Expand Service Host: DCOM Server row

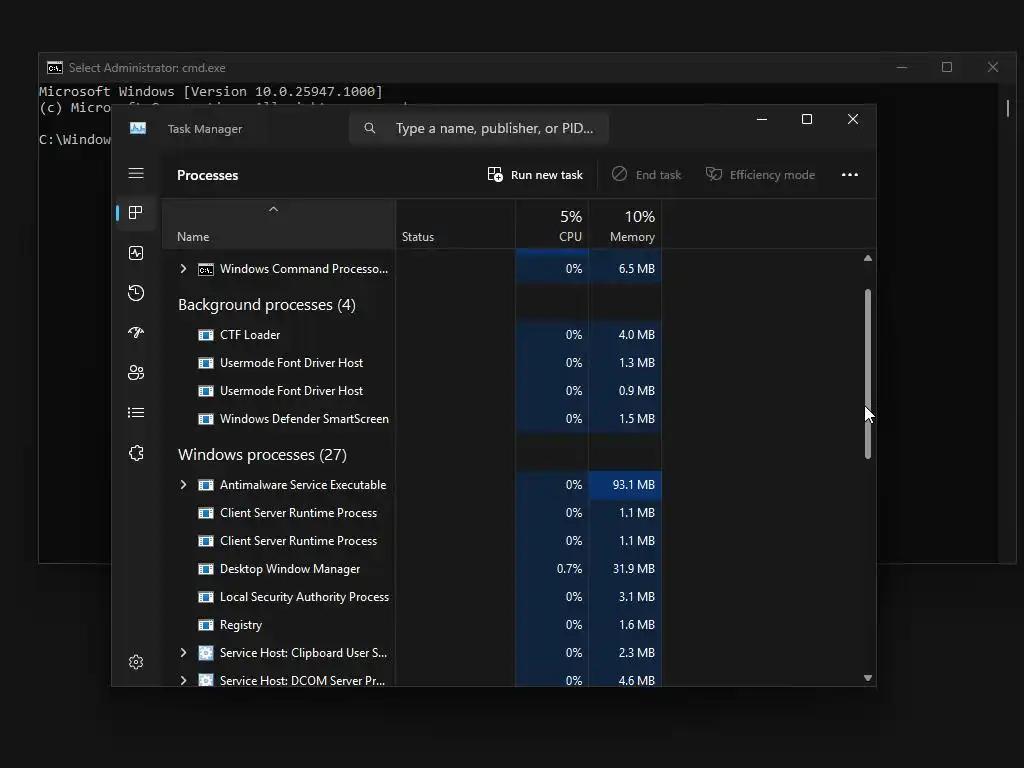pyautogui.click(x=184, y=680)
